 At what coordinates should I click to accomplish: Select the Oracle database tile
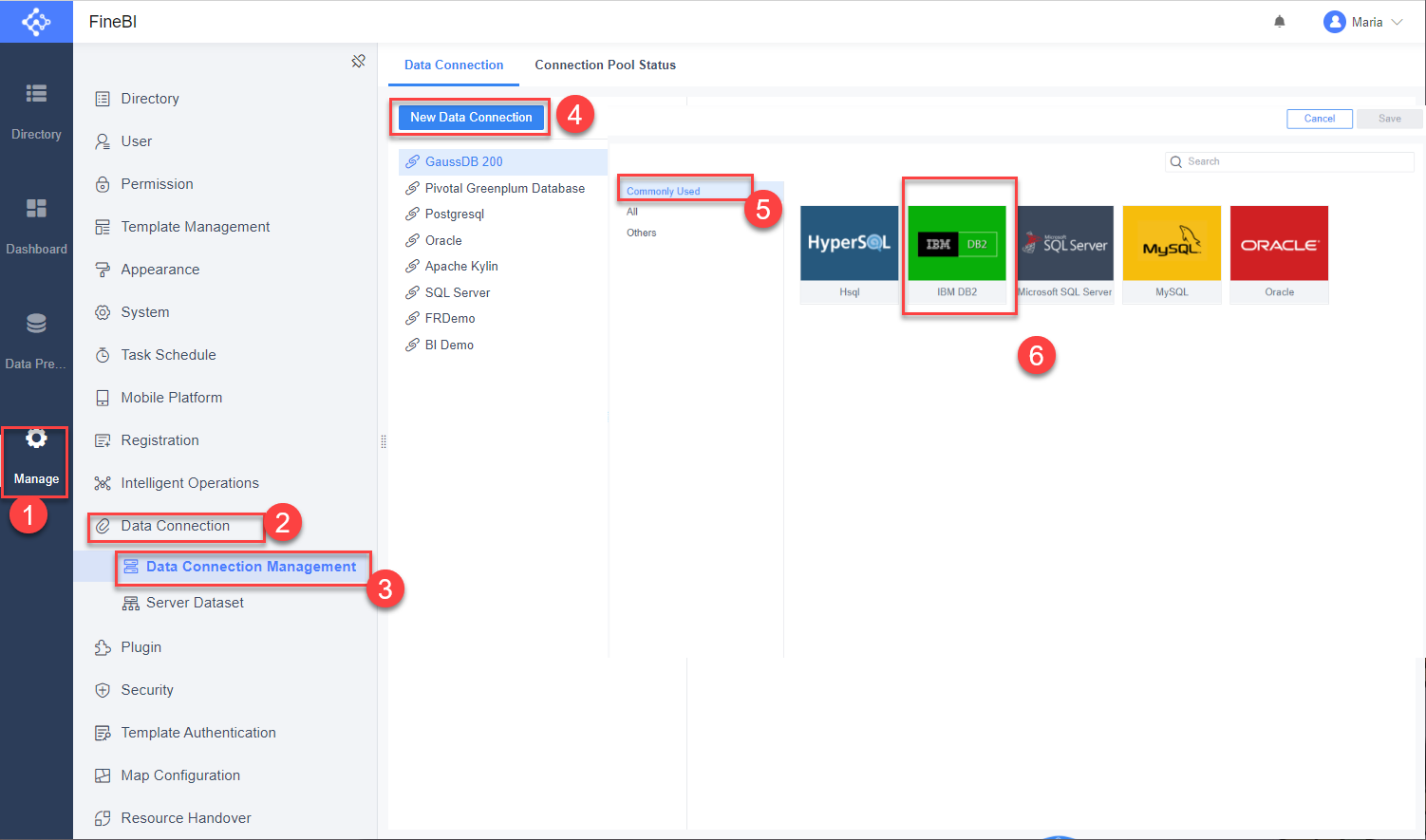coord(1279,254)
